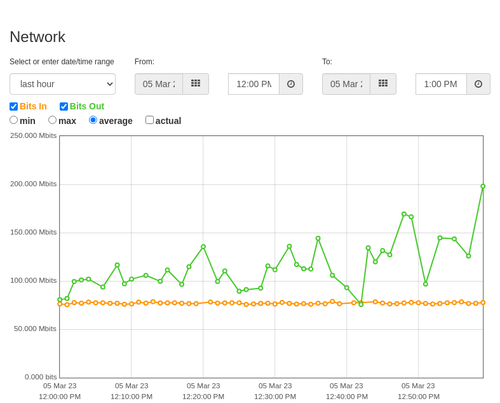Click the 'Select or enter date/time range' label
The width and height of the screenshot is (500, 403).
pyautogui.click(x=62, y=62)
